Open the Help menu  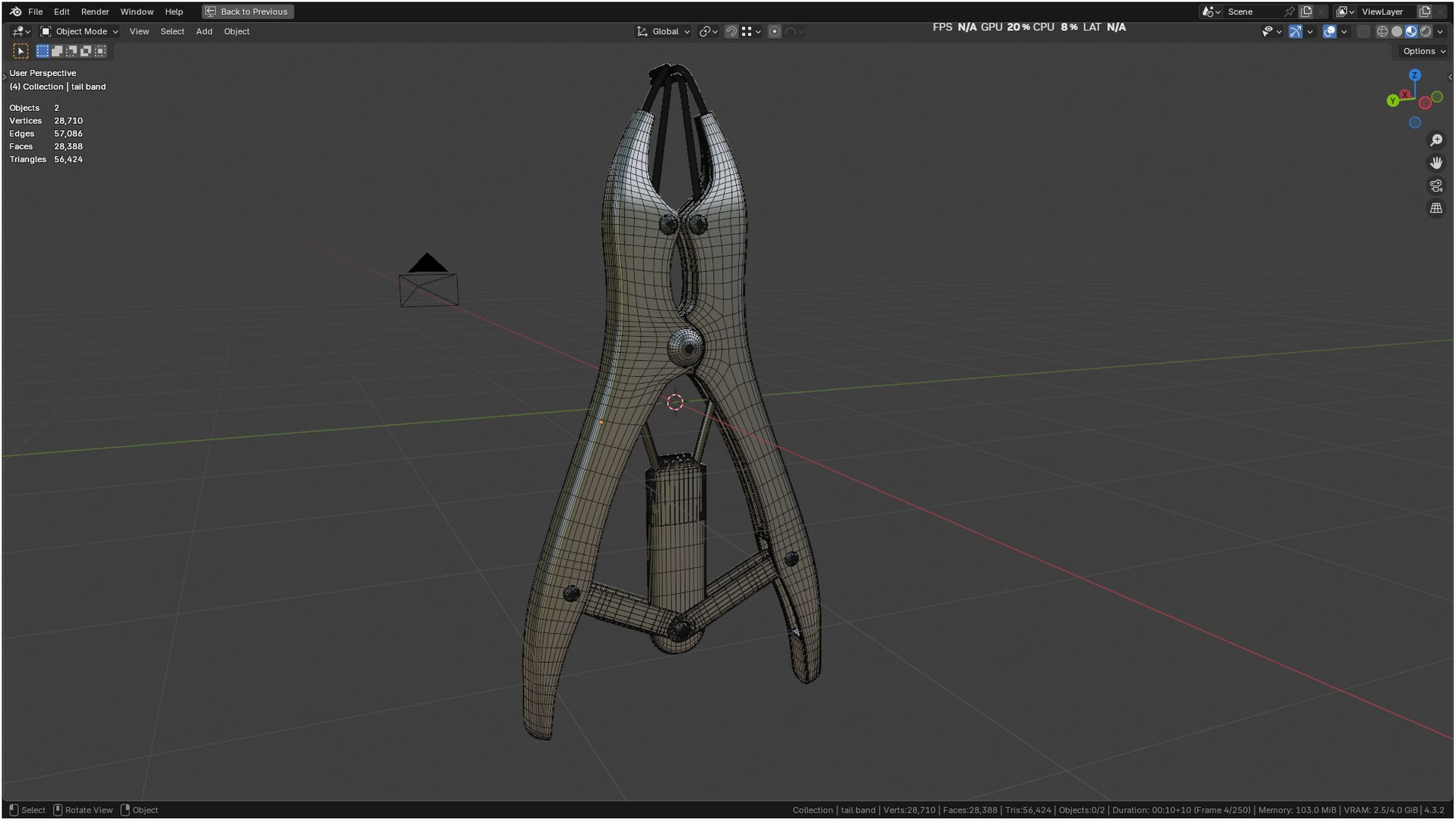click(174, 11)
